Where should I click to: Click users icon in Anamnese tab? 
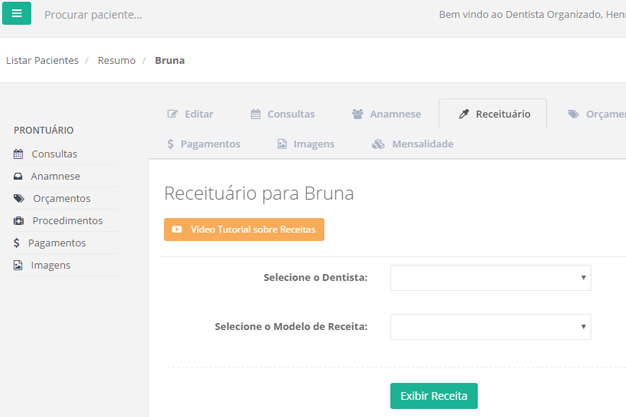point(357,114)
